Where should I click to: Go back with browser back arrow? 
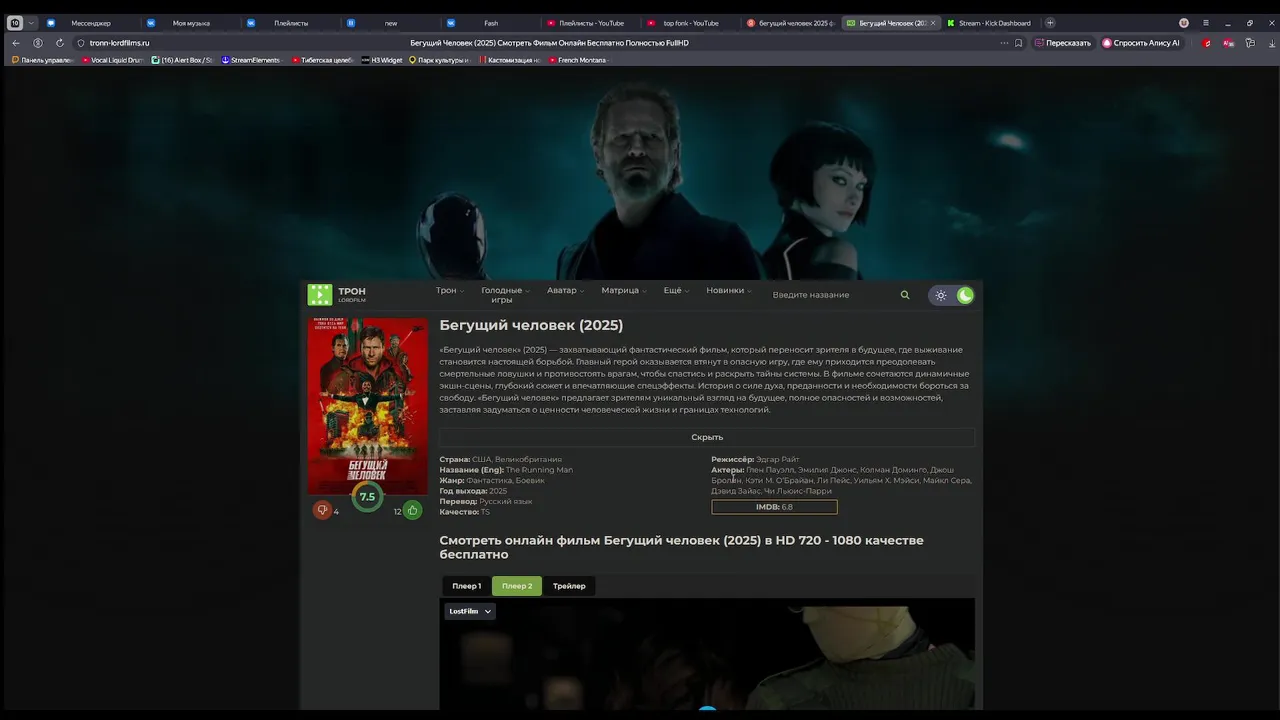point(15,43)
